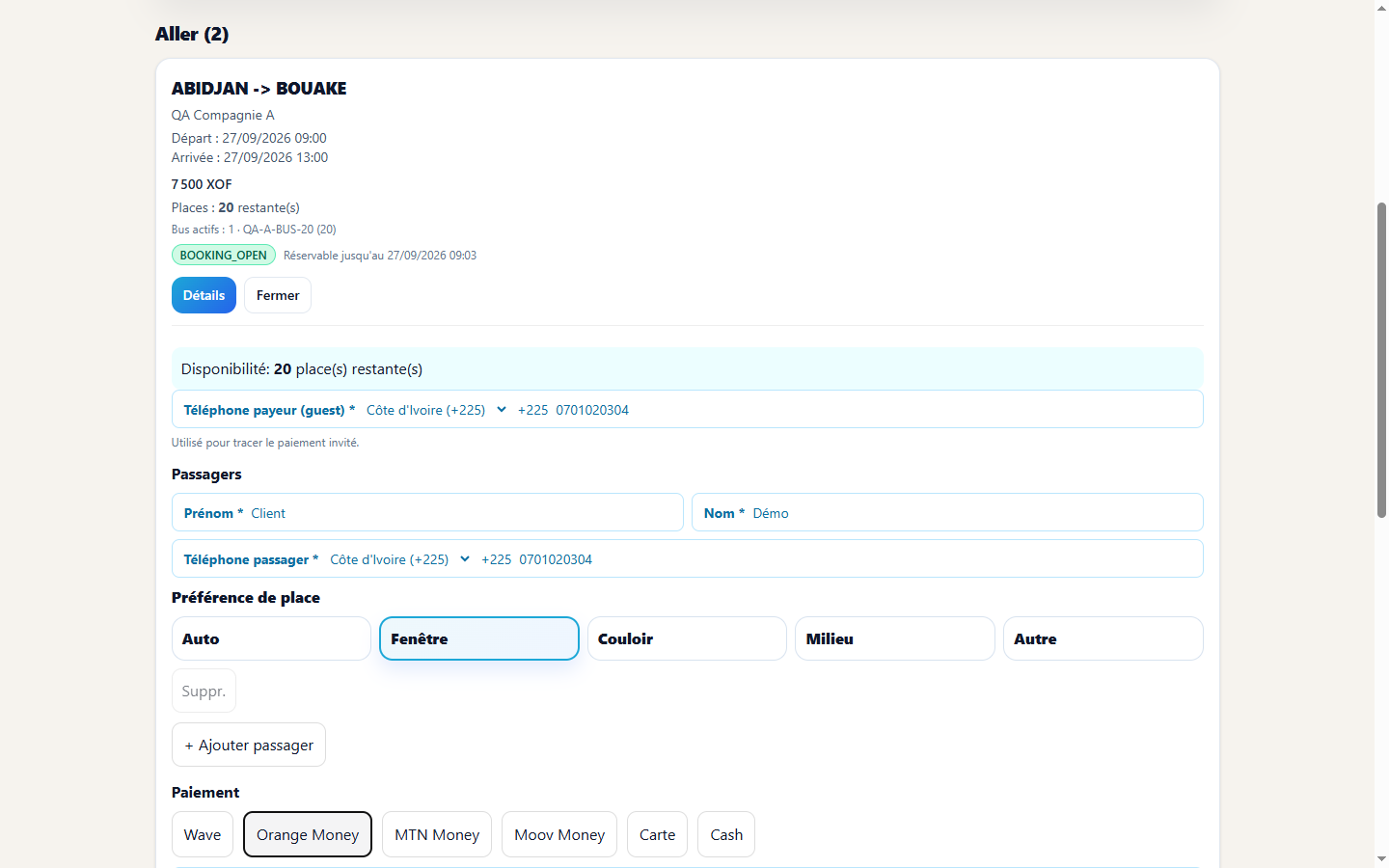Click the QA Compagnie A company name

tap(223, 115)
